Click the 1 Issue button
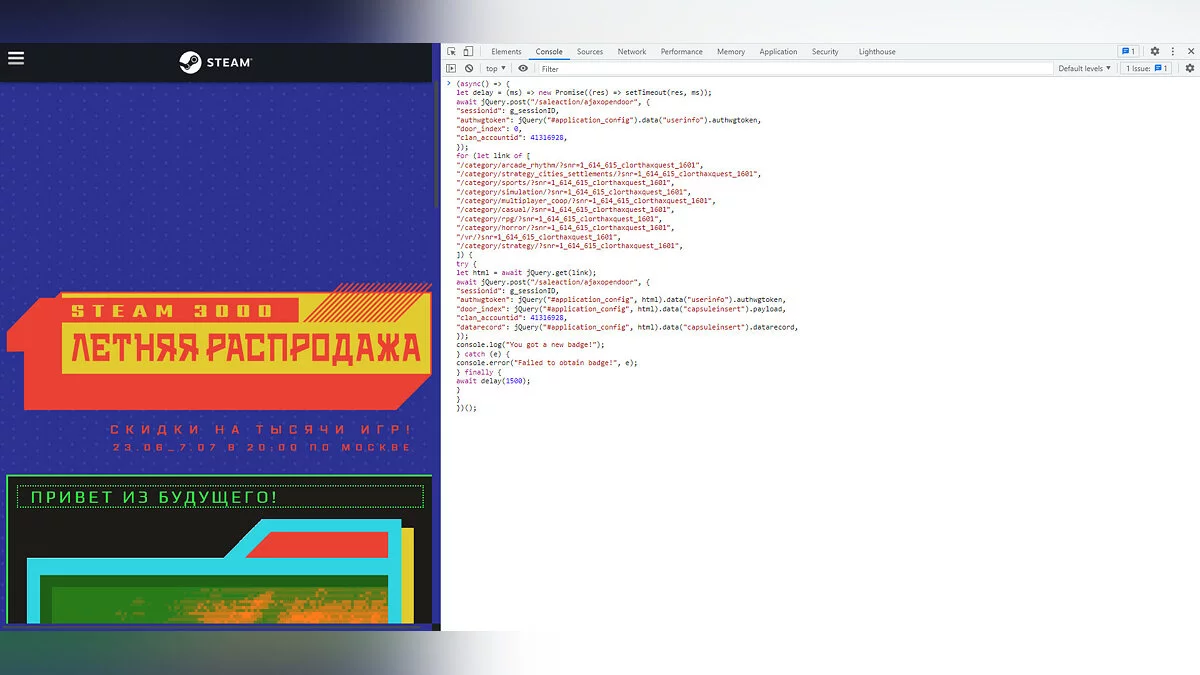The height and width of the screenshot is (675, 1200). click(x=1147, y=69)
